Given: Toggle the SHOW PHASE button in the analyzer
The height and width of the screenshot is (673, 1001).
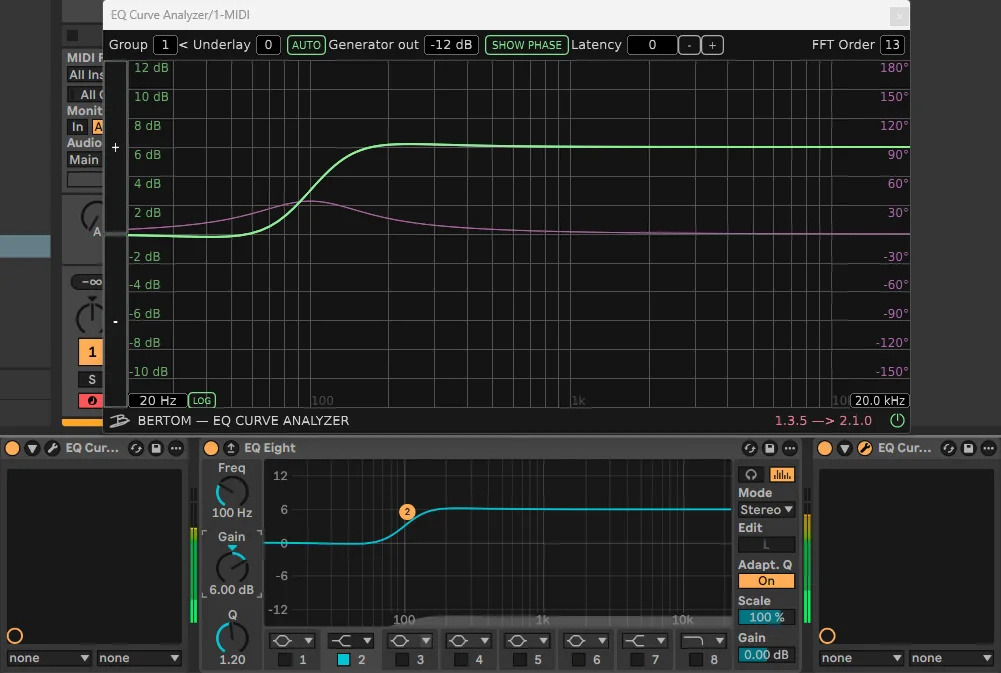Looking at the screenshot, I should point(526,44).
